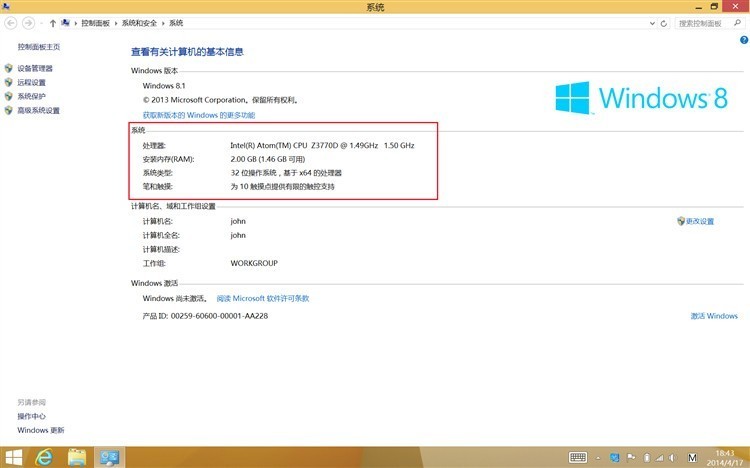Select 系统和安全 in the breadcrumb path
This screenshot has width=750, height=468.
(139, 23)
